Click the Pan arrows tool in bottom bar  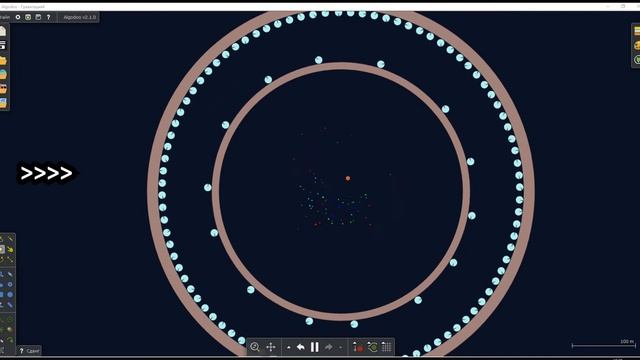(271, 347)
